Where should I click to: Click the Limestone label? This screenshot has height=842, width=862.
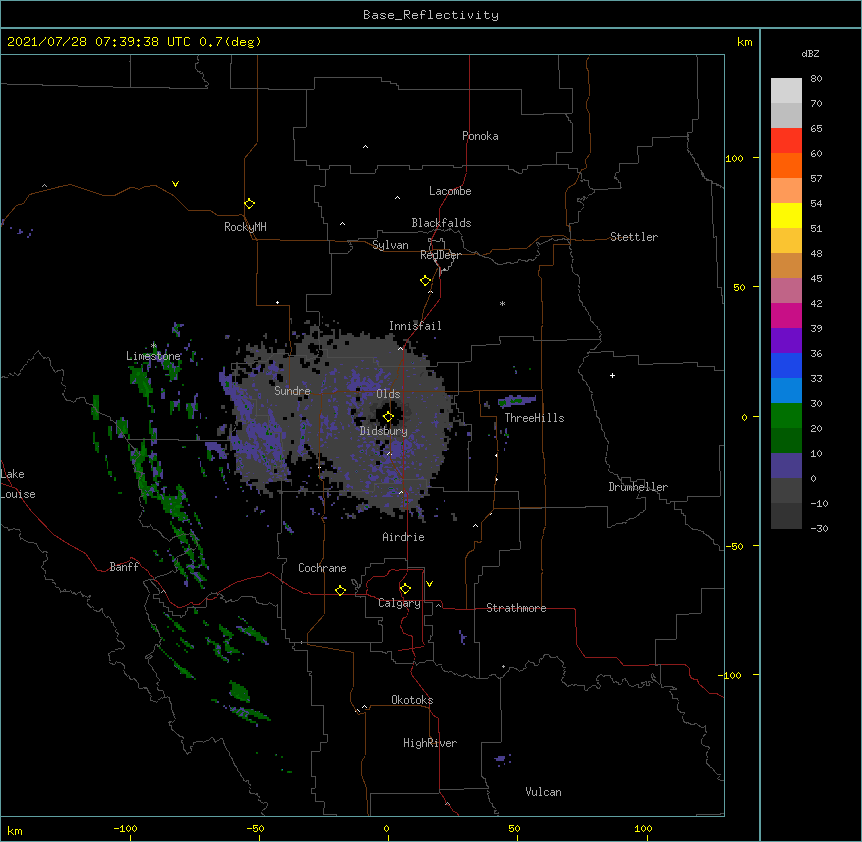pyautogui.click(x=153, y=356)
